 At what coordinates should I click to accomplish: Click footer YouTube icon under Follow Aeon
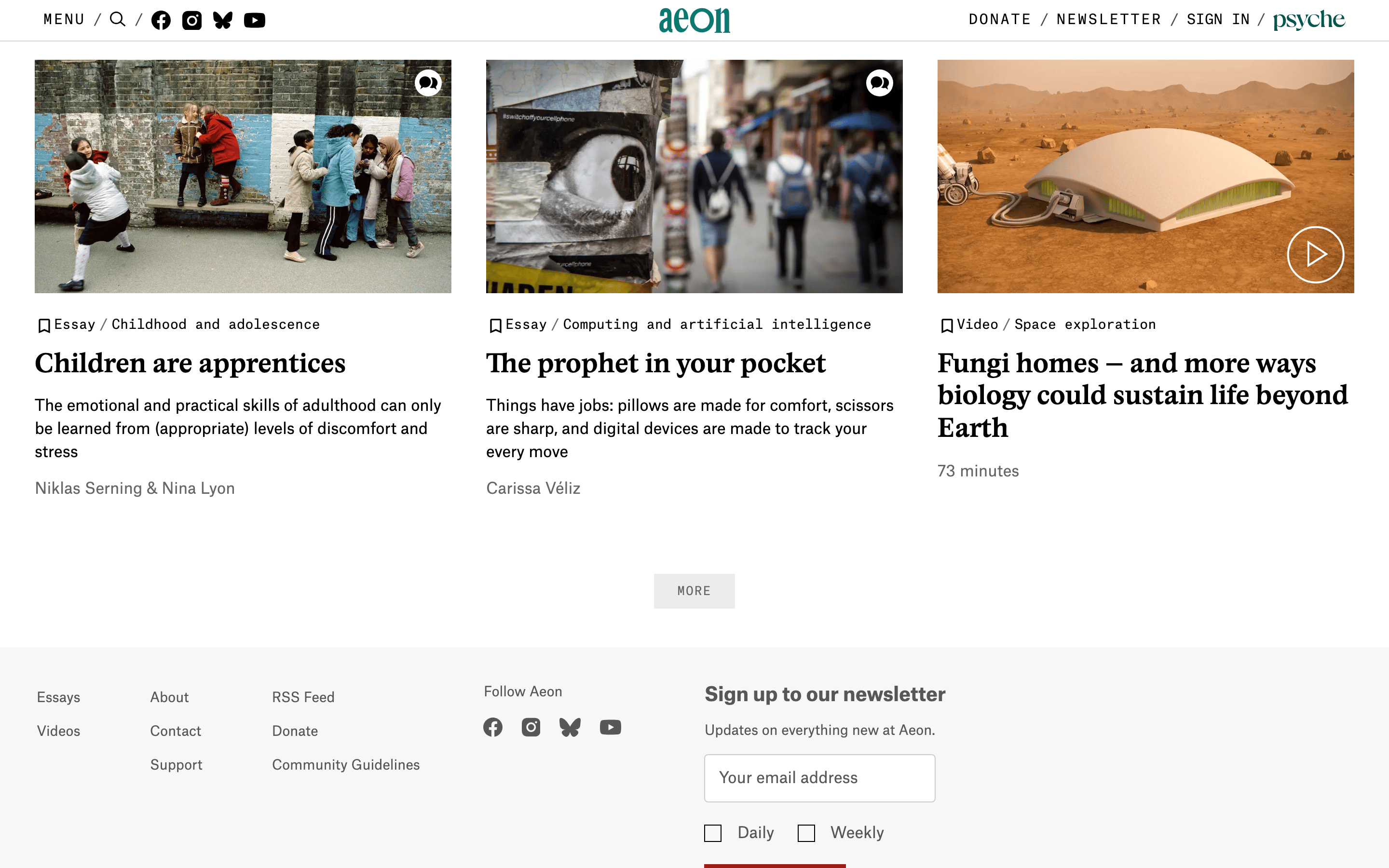(x=610, y=727)
